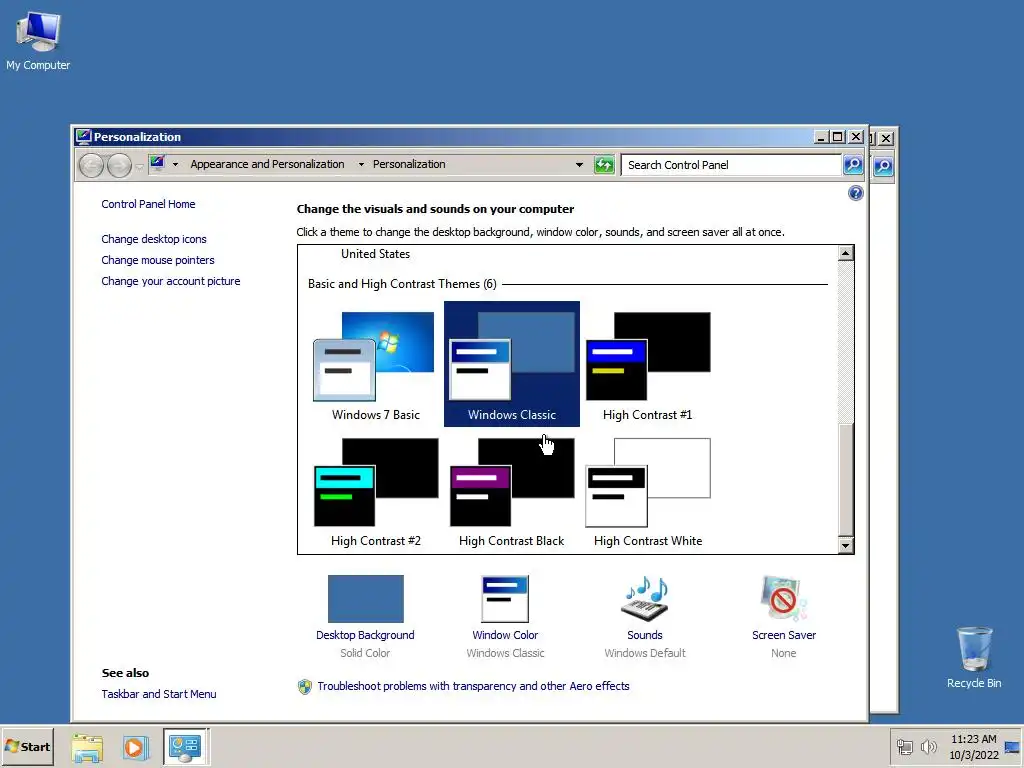The image size is (1024, 768).
Task: Click the Back navigation arrow
Action: pyautogui.click(x=91, y=165)
